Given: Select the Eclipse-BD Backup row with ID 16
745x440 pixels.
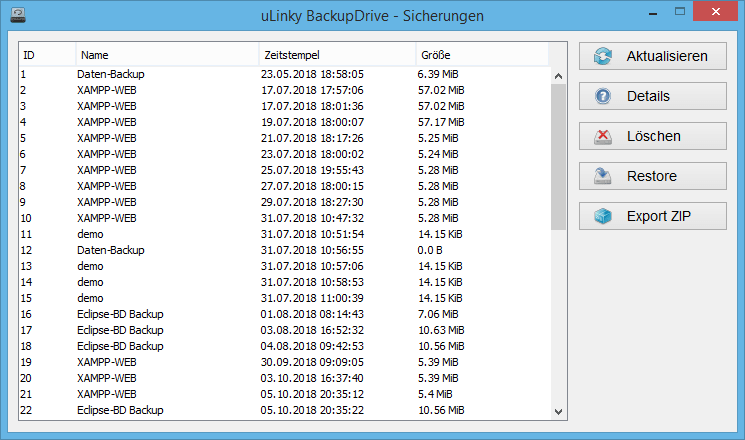Looking at the screenshot, I should pyautogui.click(x=284, y=314).
